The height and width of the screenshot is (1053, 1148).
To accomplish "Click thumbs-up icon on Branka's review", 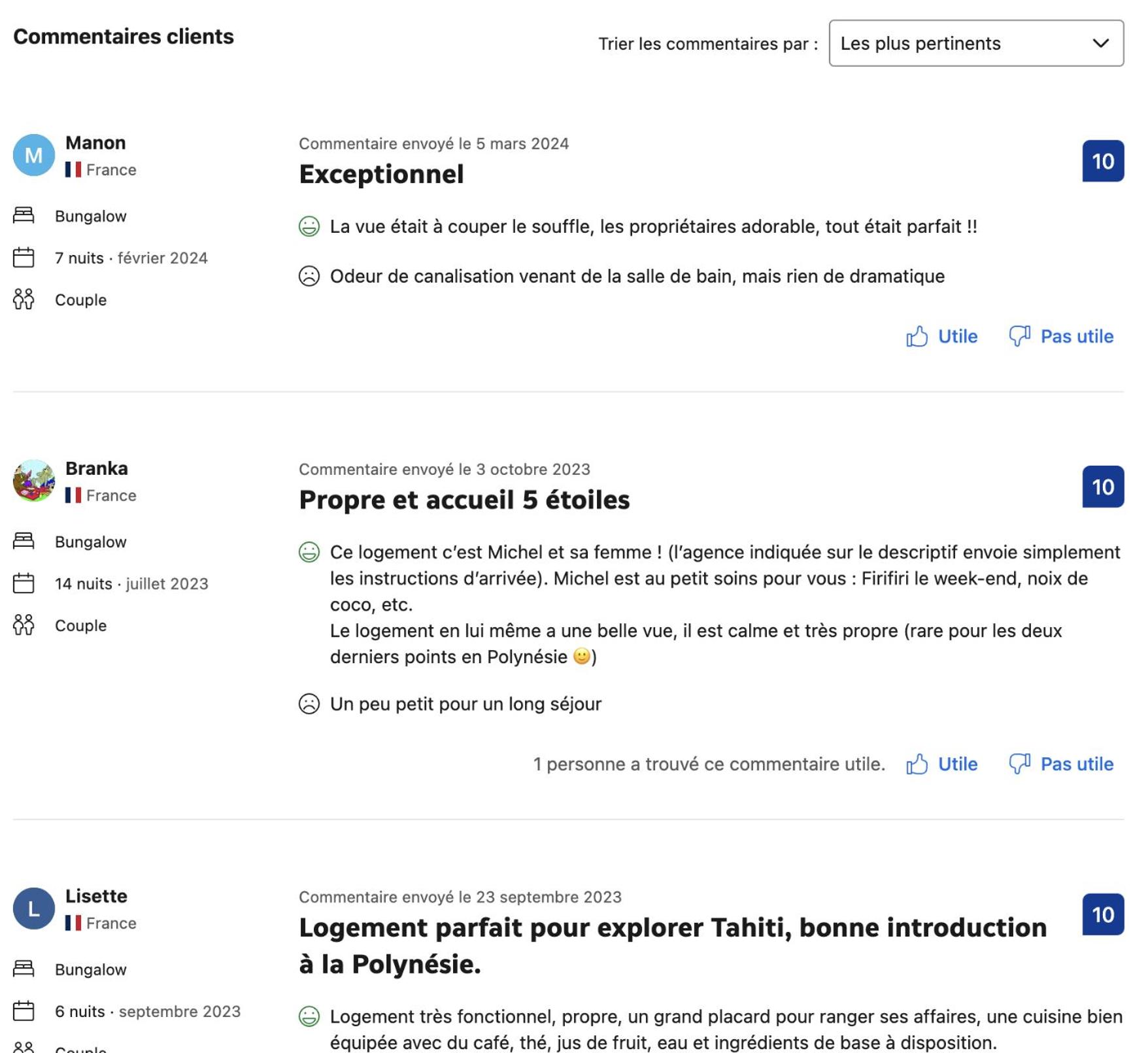I will pos(917,764).
